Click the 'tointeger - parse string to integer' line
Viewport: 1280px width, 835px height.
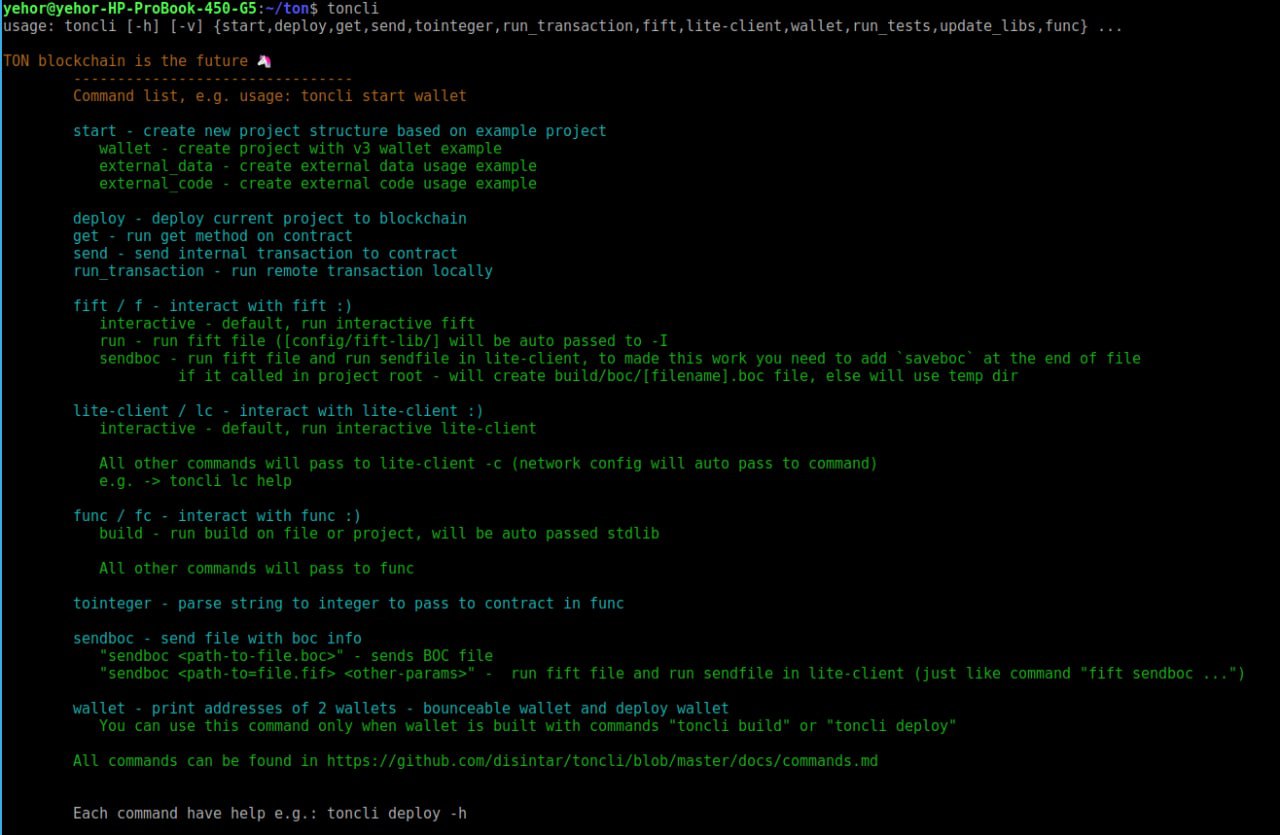coord(348,603)
